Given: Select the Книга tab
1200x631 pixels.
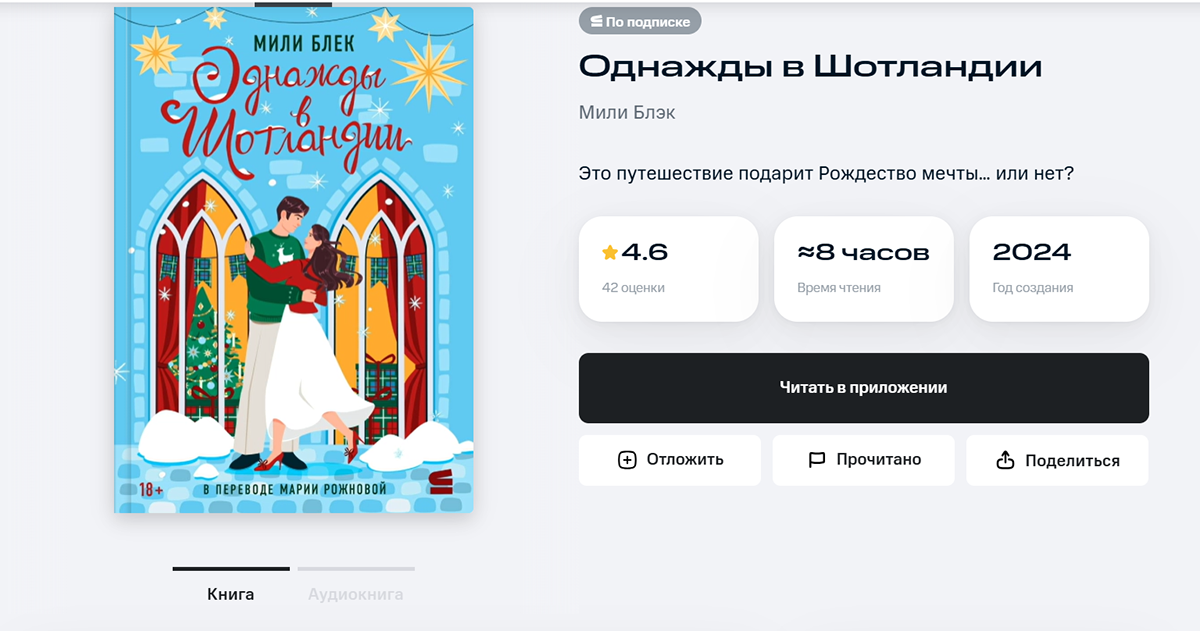Looking at the screenshot, I should [x=231, y=594].
